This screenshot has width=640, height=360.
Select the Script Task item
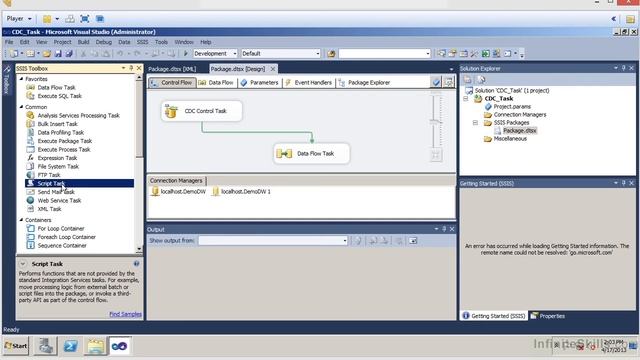pos(80,183)
